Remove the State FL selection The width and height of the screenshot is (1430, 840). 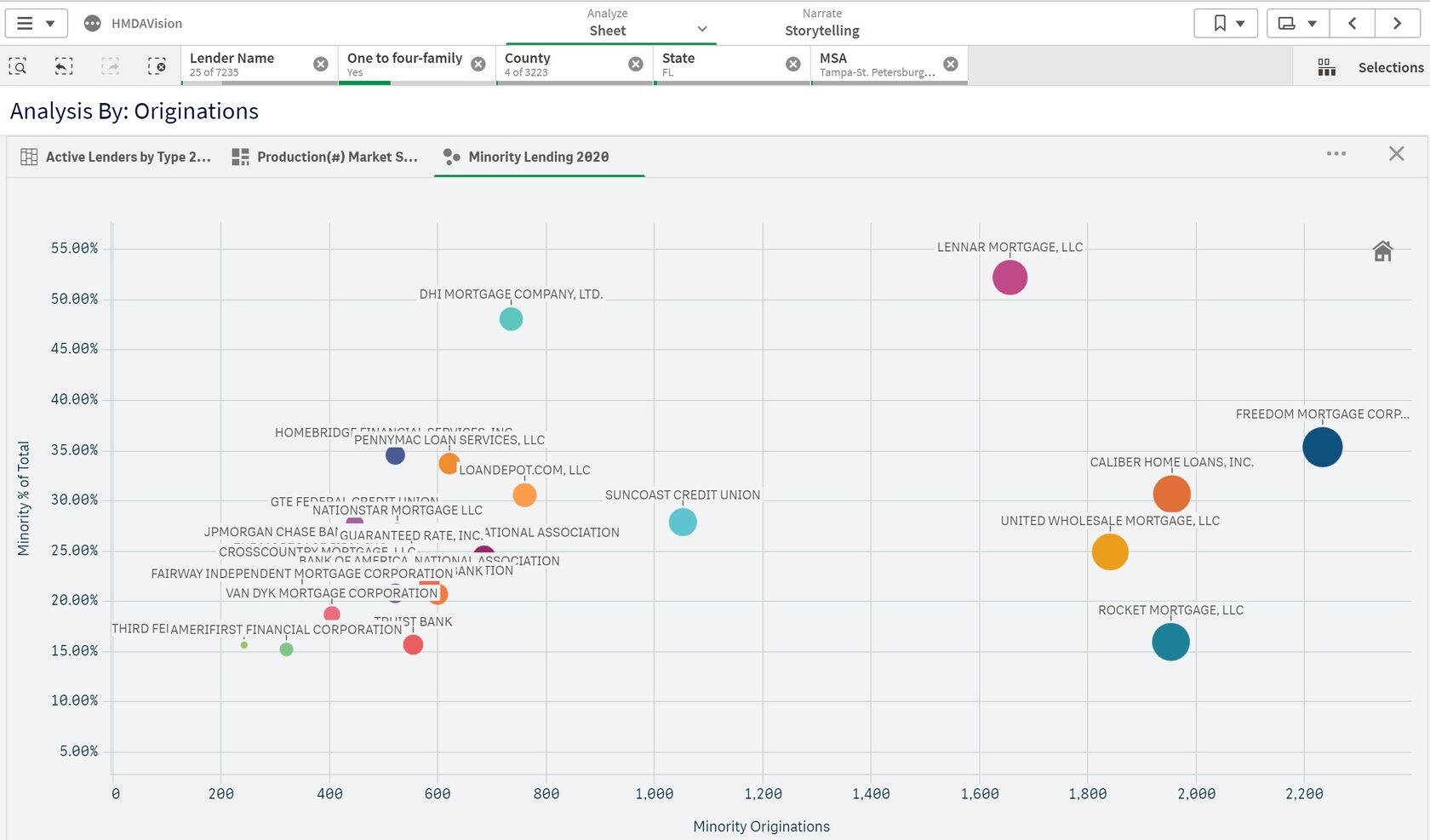click(x=793, y=64)
